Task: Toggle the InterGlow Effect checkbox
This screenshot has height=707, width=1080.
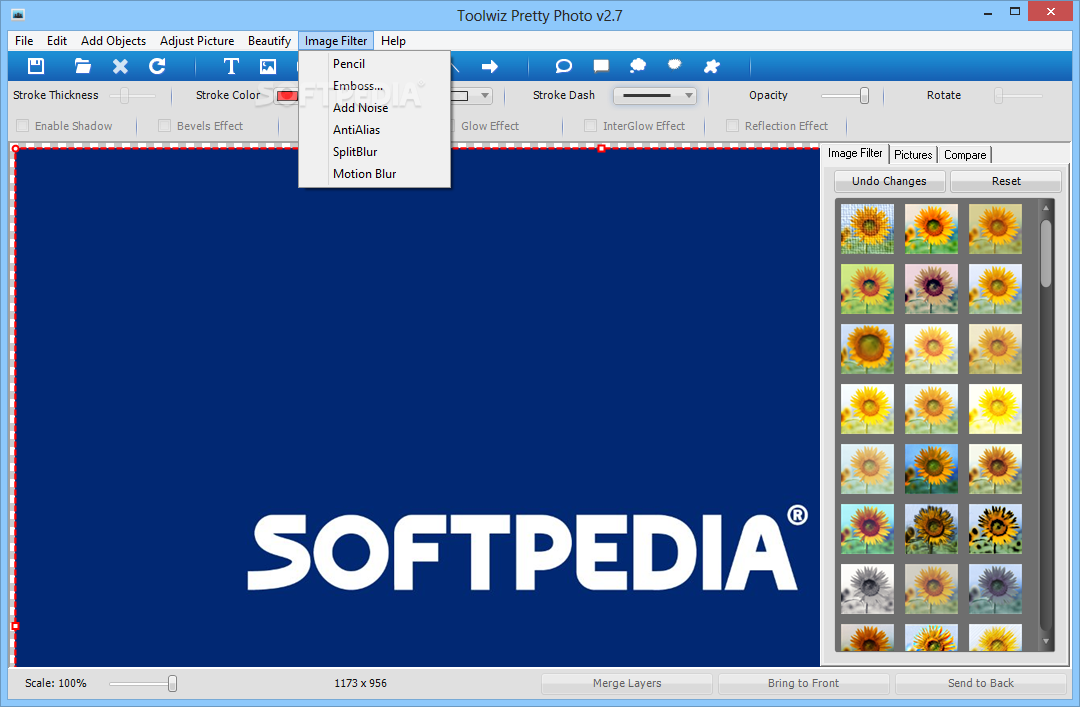Action: pos(590,125)
